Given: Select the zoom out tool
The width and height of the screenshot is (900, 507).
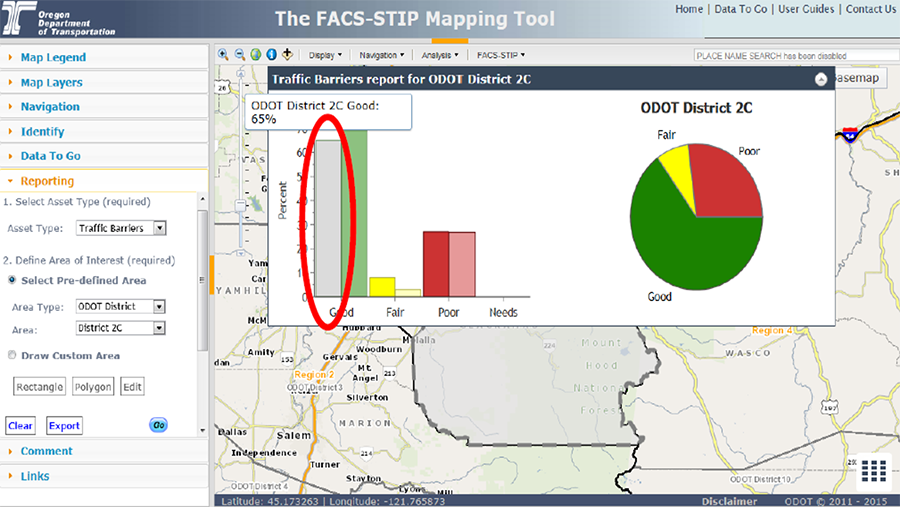Looking at the screenshot, I should click(x=239, y=55).
